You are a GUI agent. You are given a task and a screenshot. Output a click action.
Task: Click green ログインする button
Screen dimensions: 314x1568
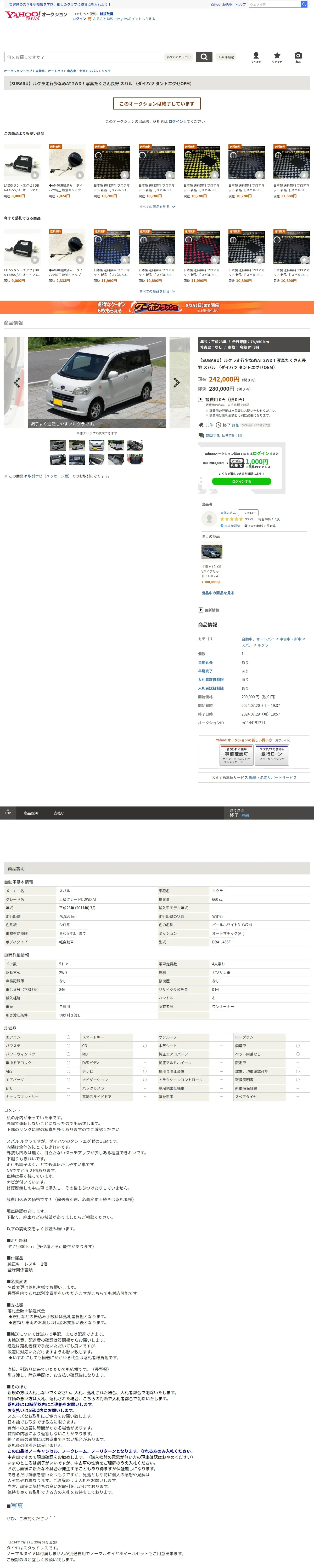(242, 481)
